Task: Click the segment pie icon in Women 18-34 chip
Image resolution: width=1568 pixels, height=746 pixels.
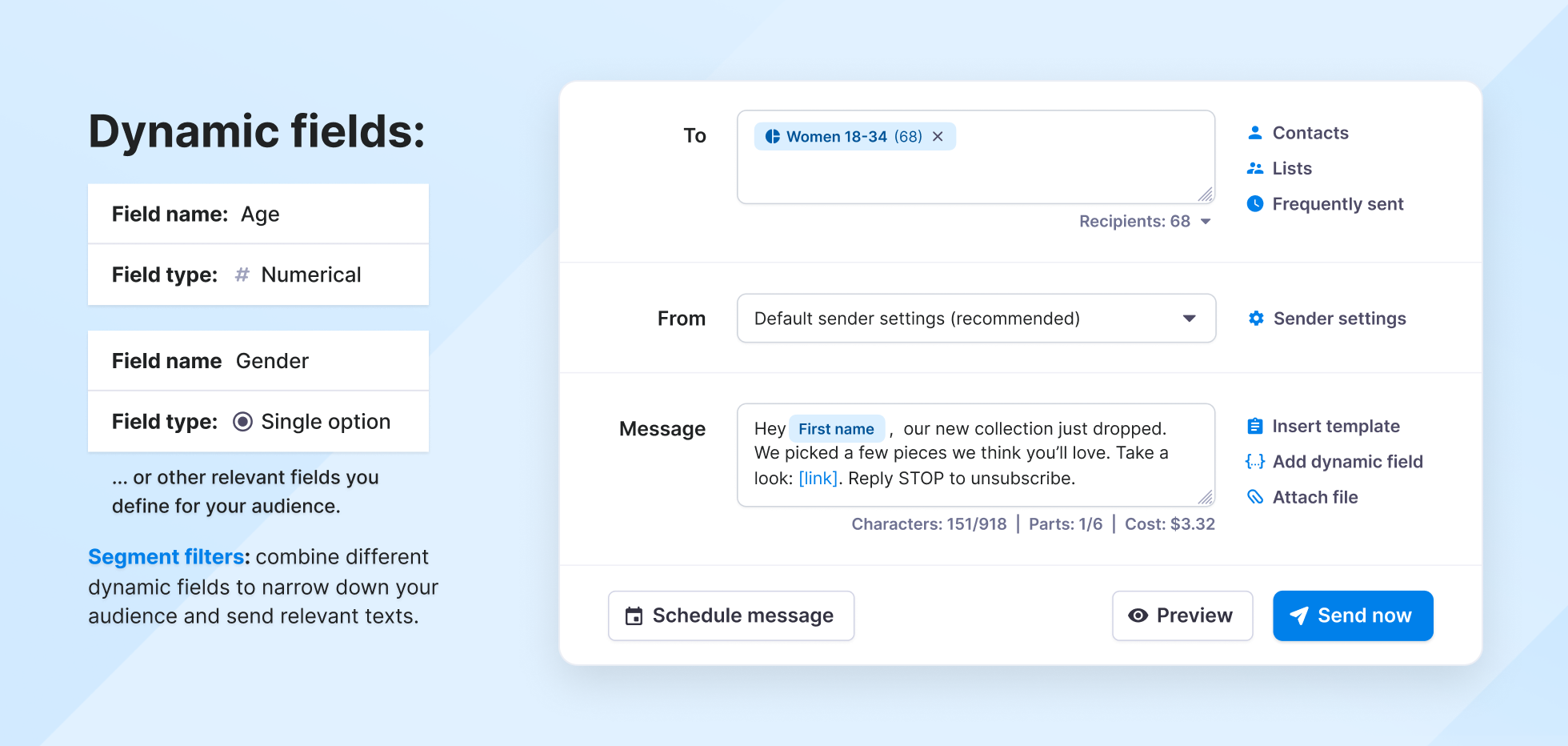Action: coord(773,137)
